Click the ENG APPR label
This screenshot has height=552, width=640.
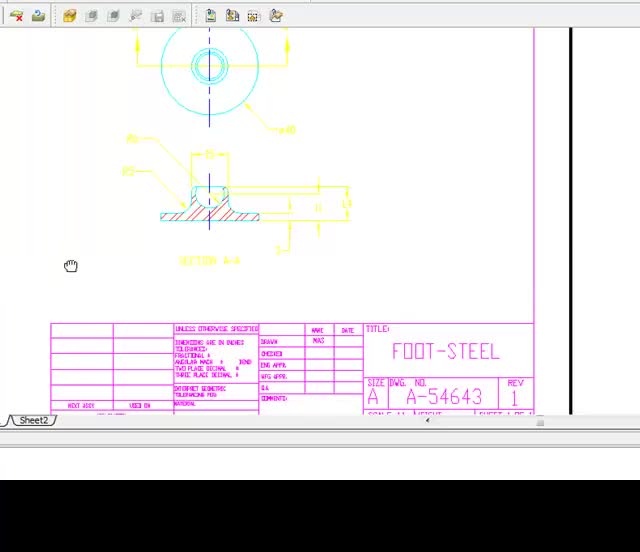click(273, 365)
